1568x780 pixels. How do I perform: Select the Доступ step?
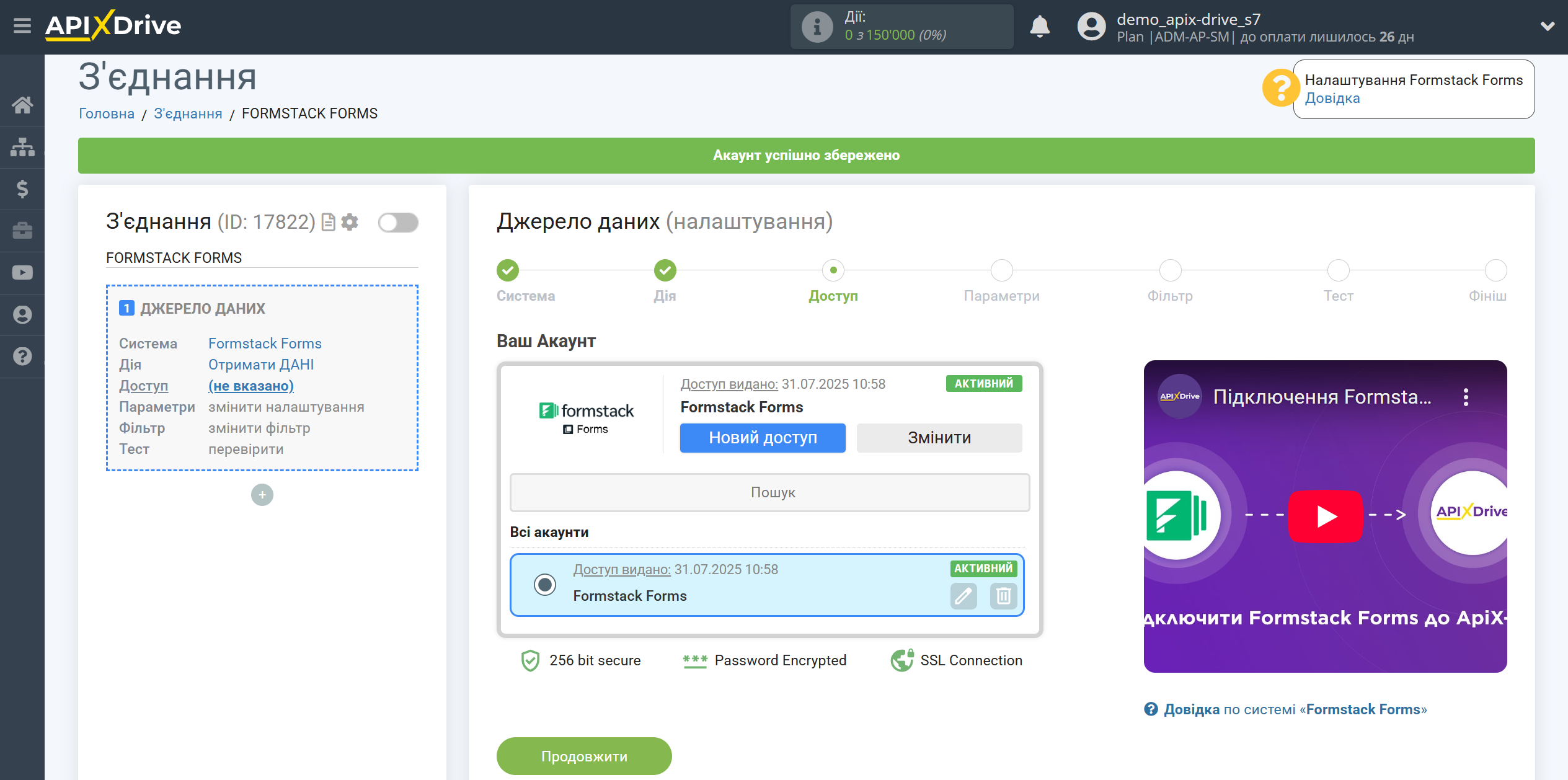click(x=833, y=270)
